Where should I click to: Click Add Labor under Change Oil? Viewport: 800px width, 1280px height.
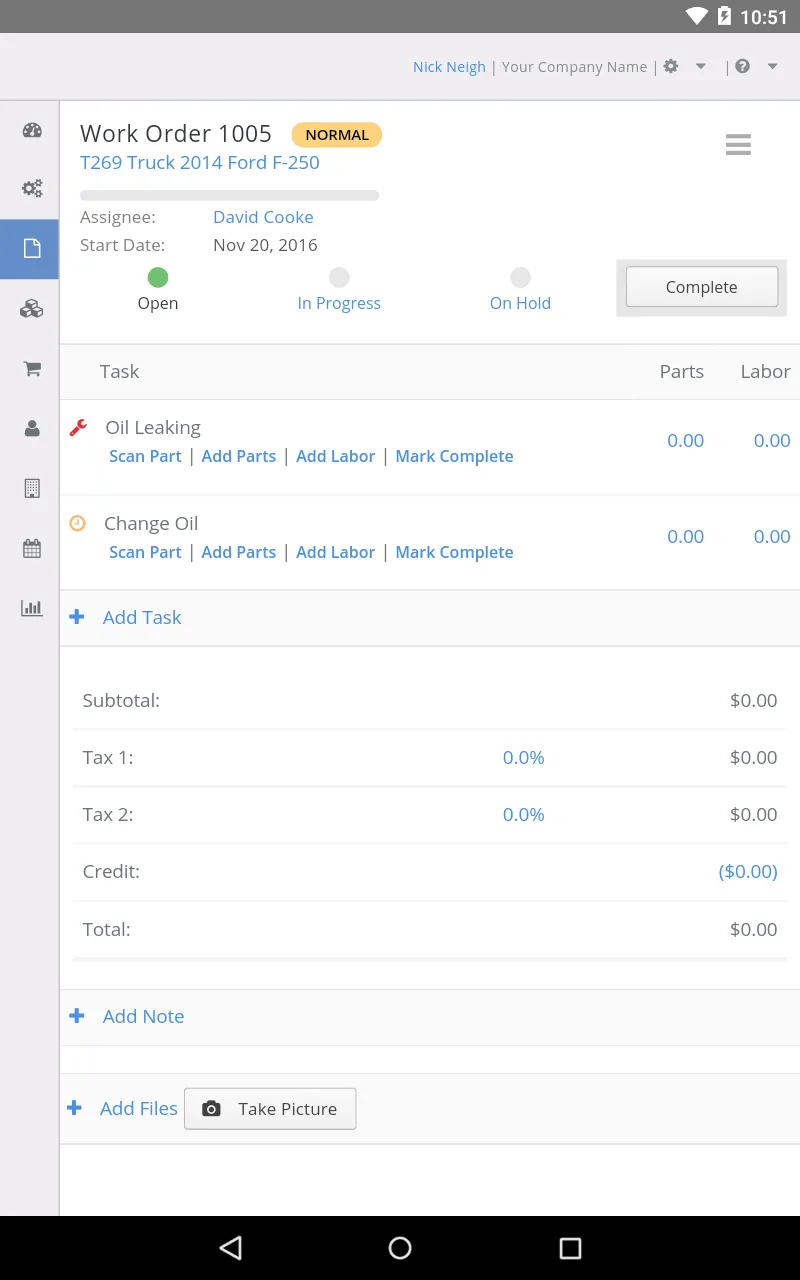click(x=335, y=552)
